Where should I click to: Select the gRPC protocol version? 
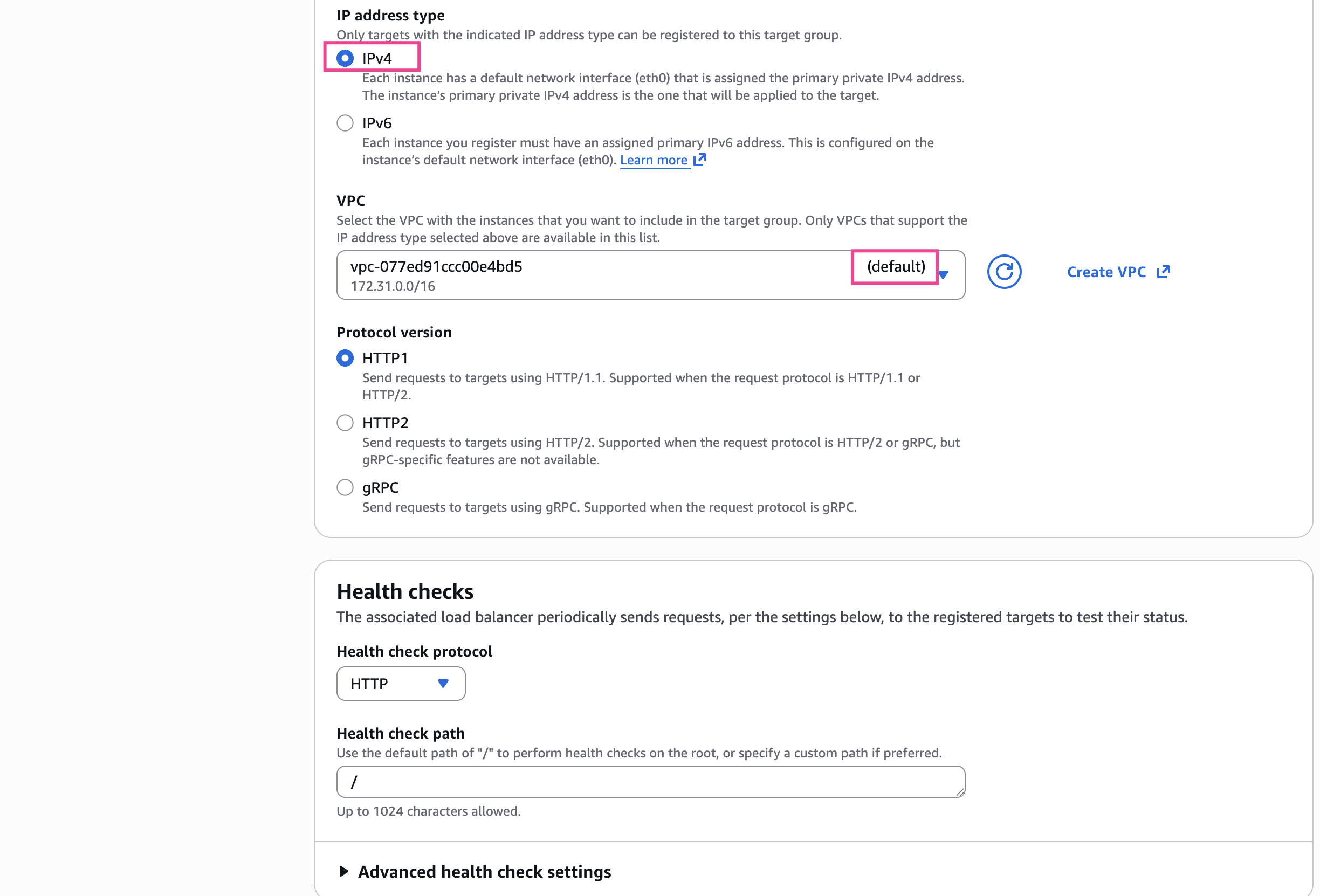click(x=345, y=488)
